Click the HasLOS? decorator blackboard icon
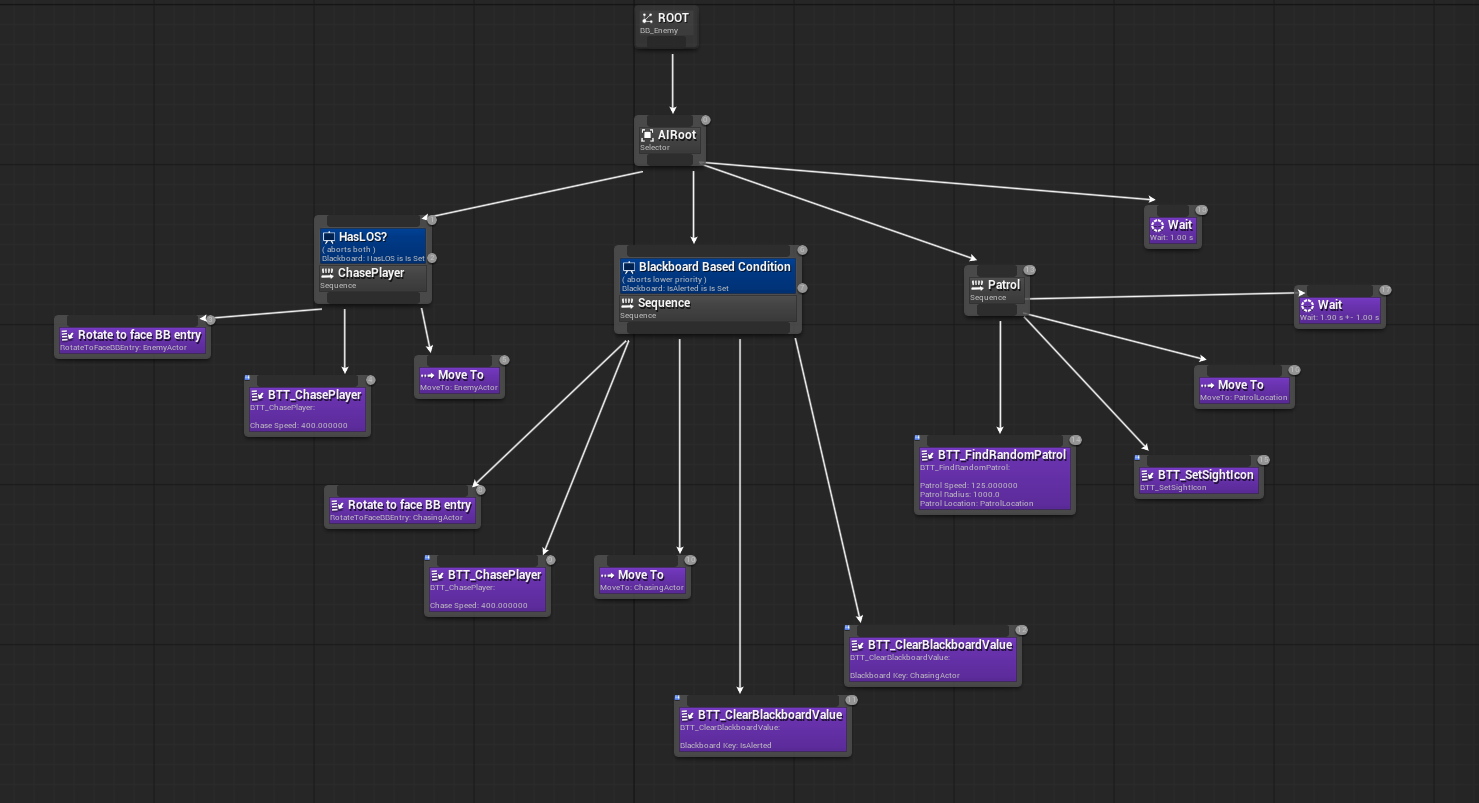The image size is (1479, 803). point(328,238)
